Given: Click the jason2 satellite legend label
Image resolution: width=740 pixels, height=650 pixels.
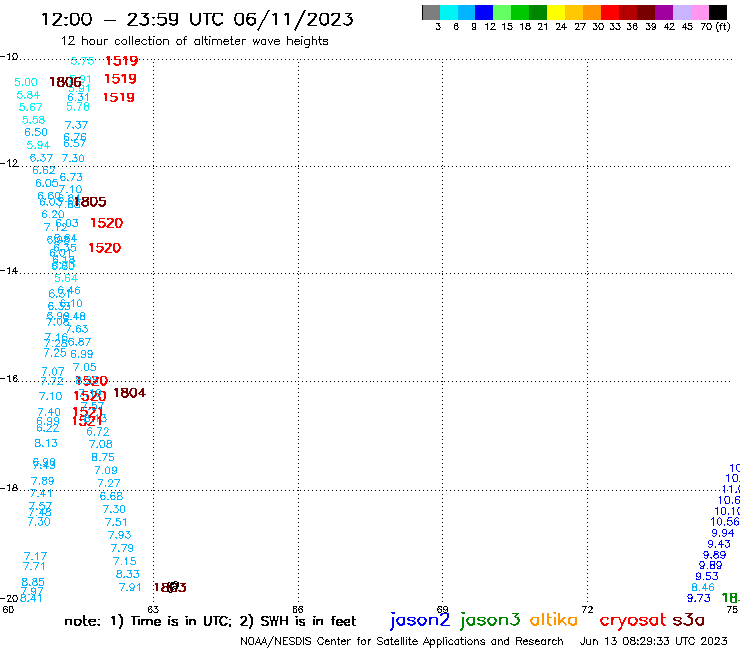Looking at the screenshot, I should (420, 620).
